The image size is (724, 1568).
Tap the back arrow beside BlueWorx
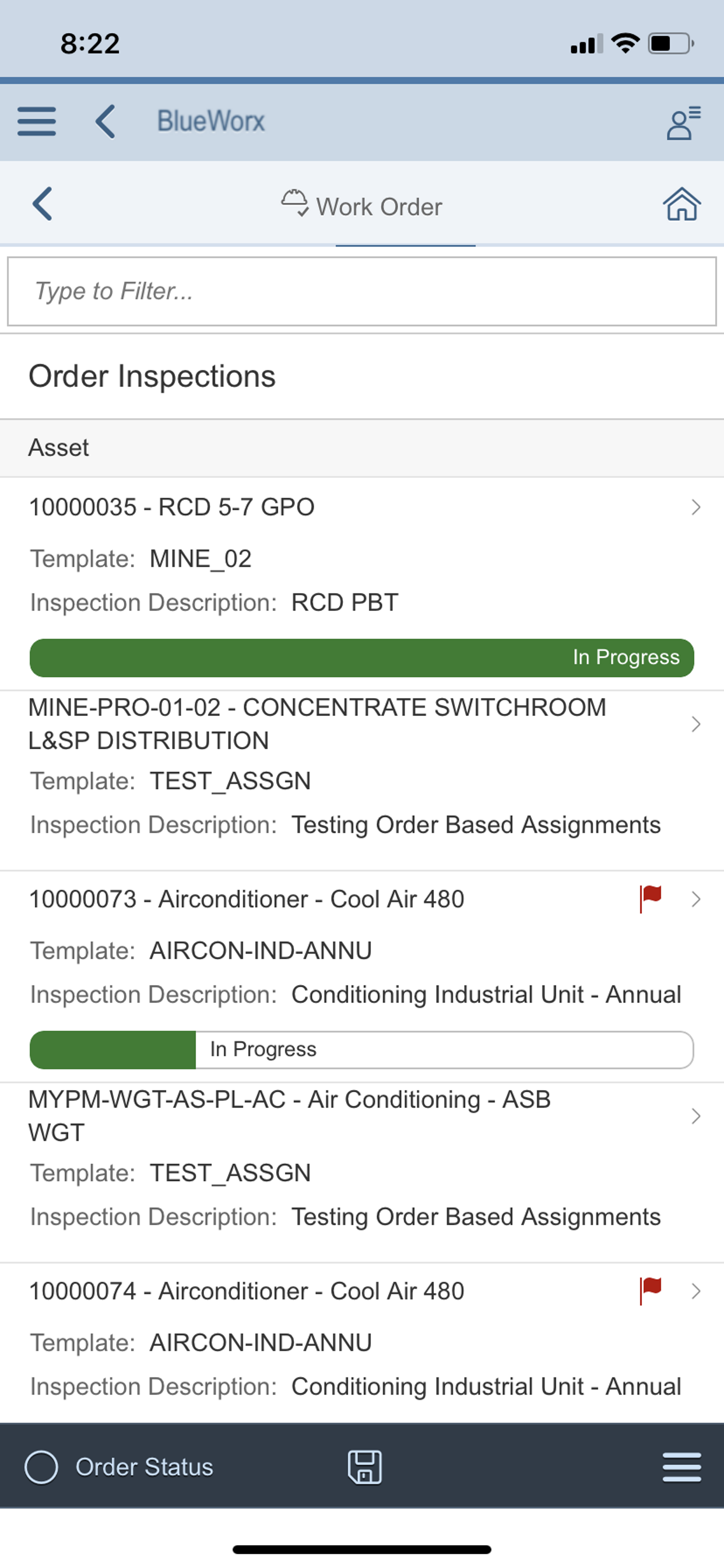(106, 121)
